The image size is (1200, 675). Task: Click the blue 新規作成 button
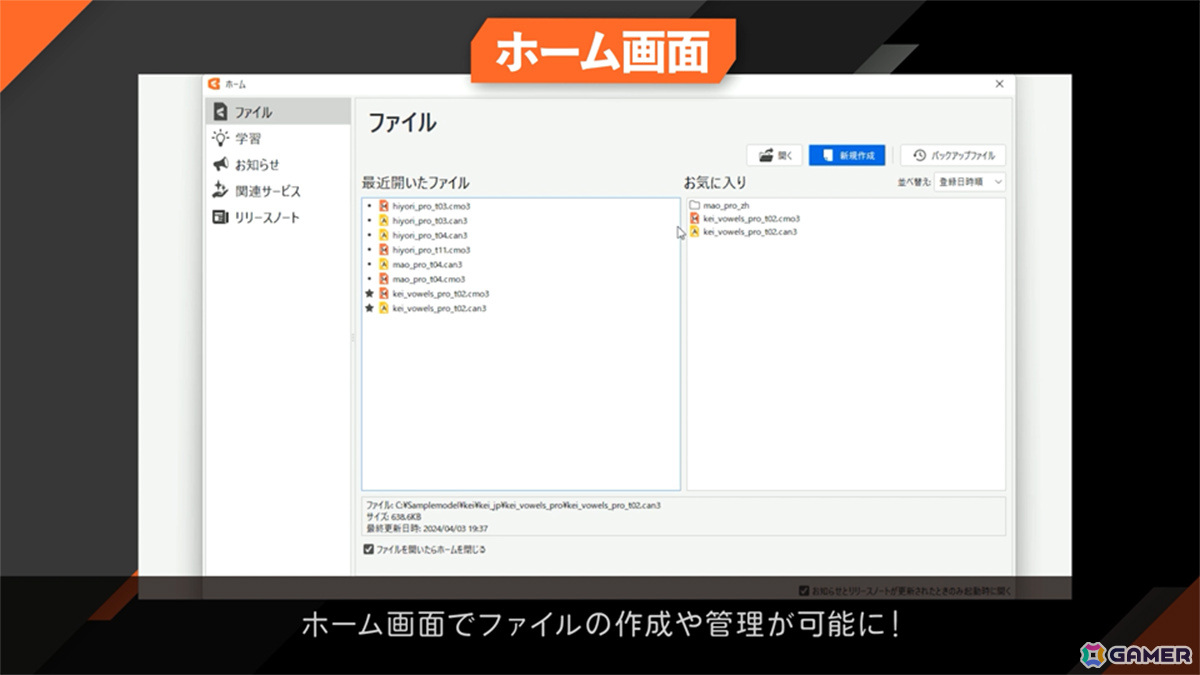[847, 155]
